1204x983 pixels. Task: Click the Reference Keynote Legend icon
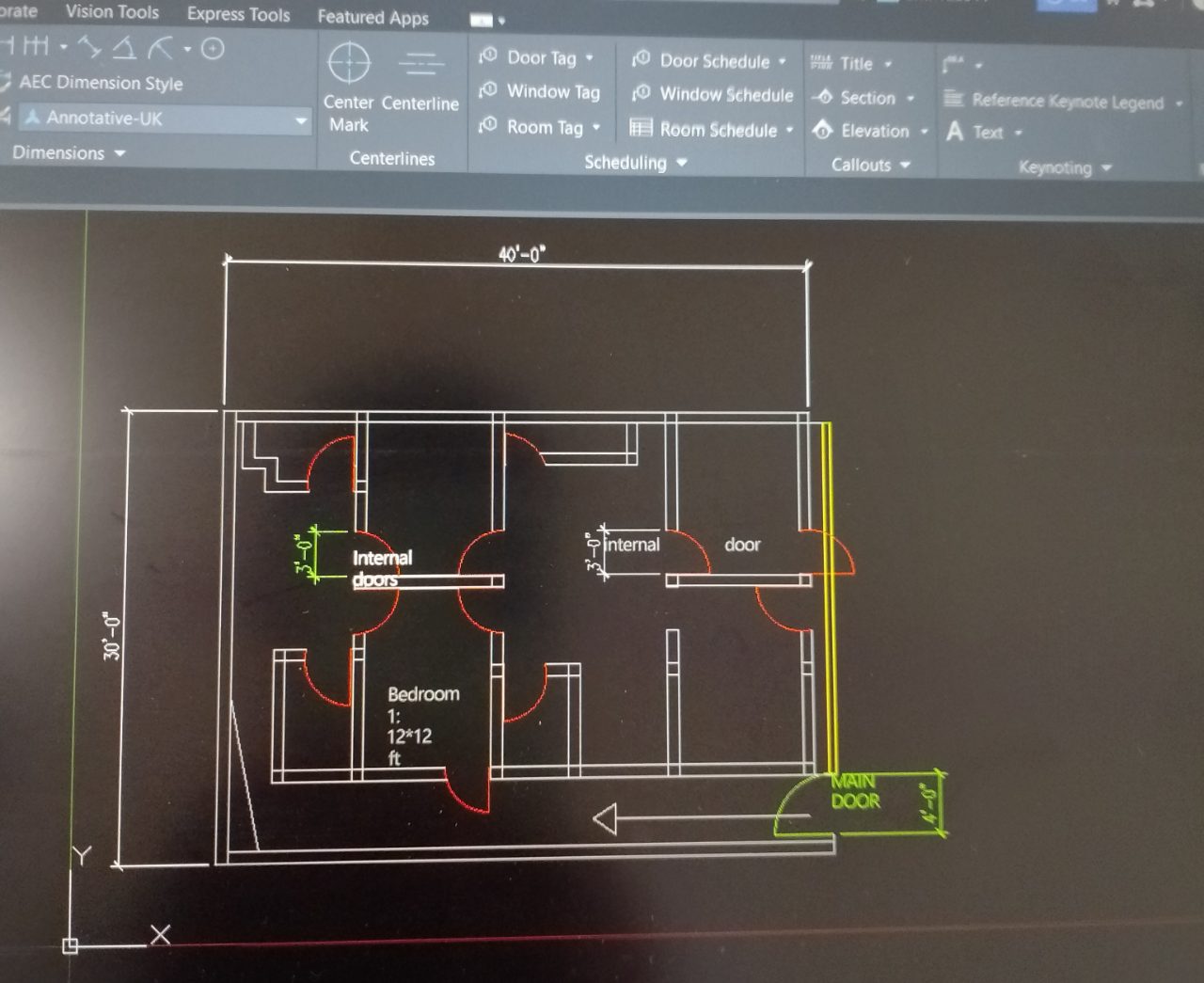953,100
